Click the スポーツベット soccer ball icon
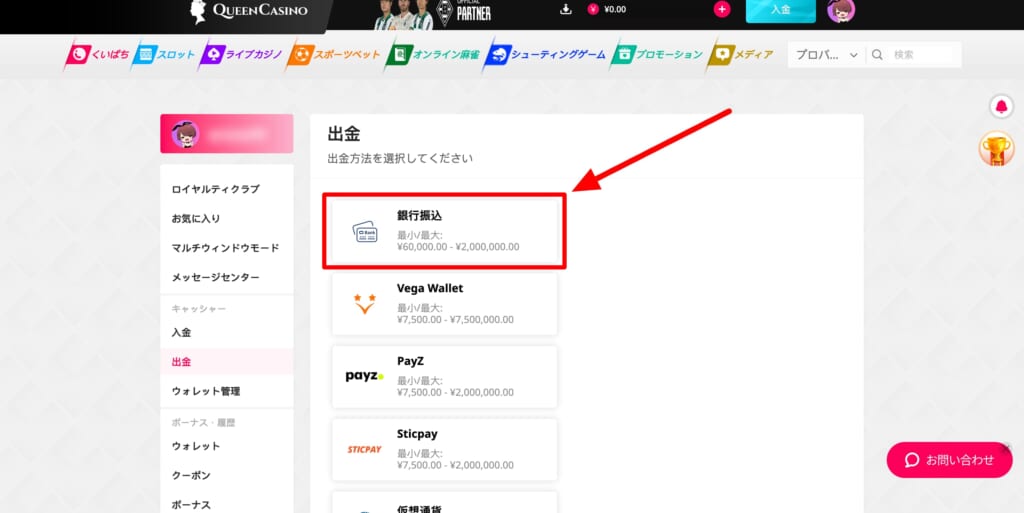Screen dimensions: 1024x513 (x=301, y=55)
